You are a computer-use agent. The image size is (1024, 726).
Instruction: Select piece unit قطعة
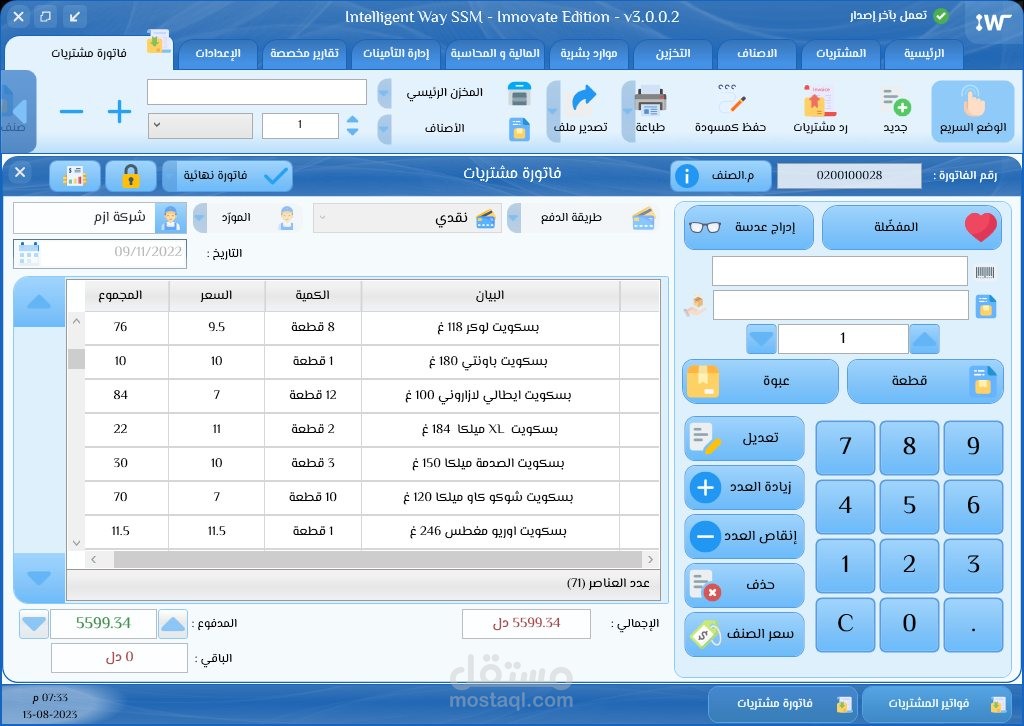click(x=925, y=381)
